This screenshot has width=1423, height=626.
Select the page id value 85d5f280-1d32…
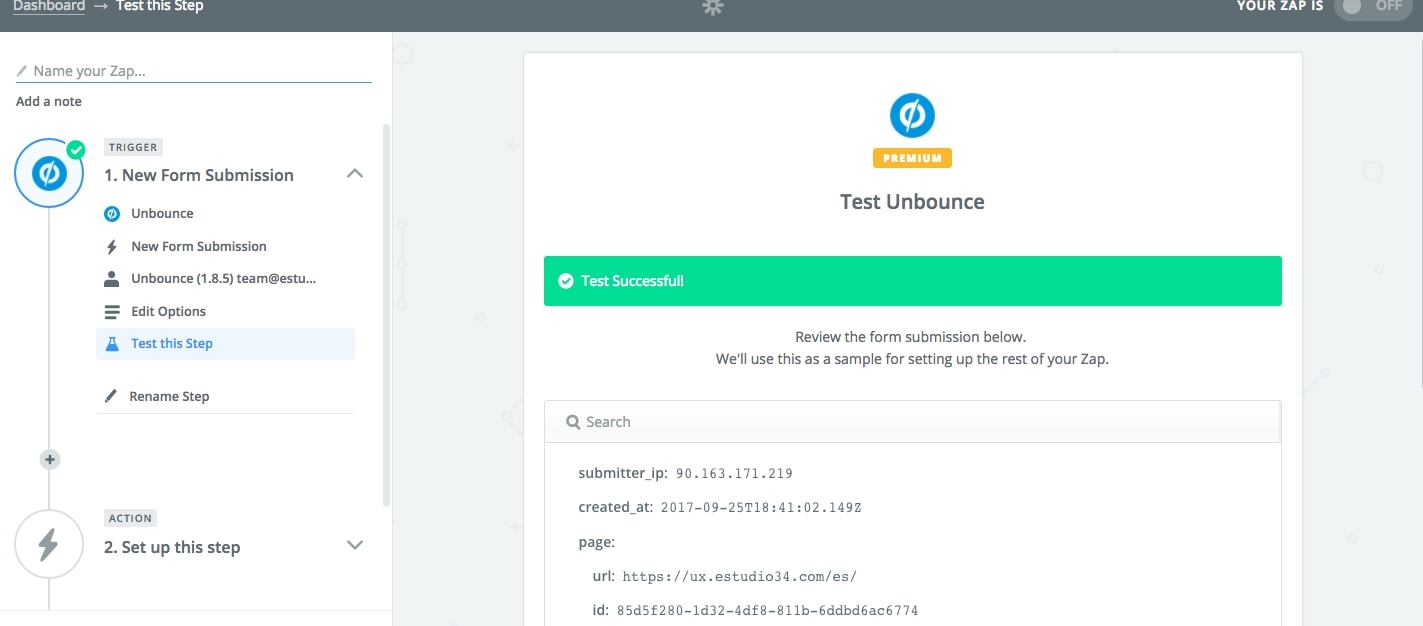point(767,611)
